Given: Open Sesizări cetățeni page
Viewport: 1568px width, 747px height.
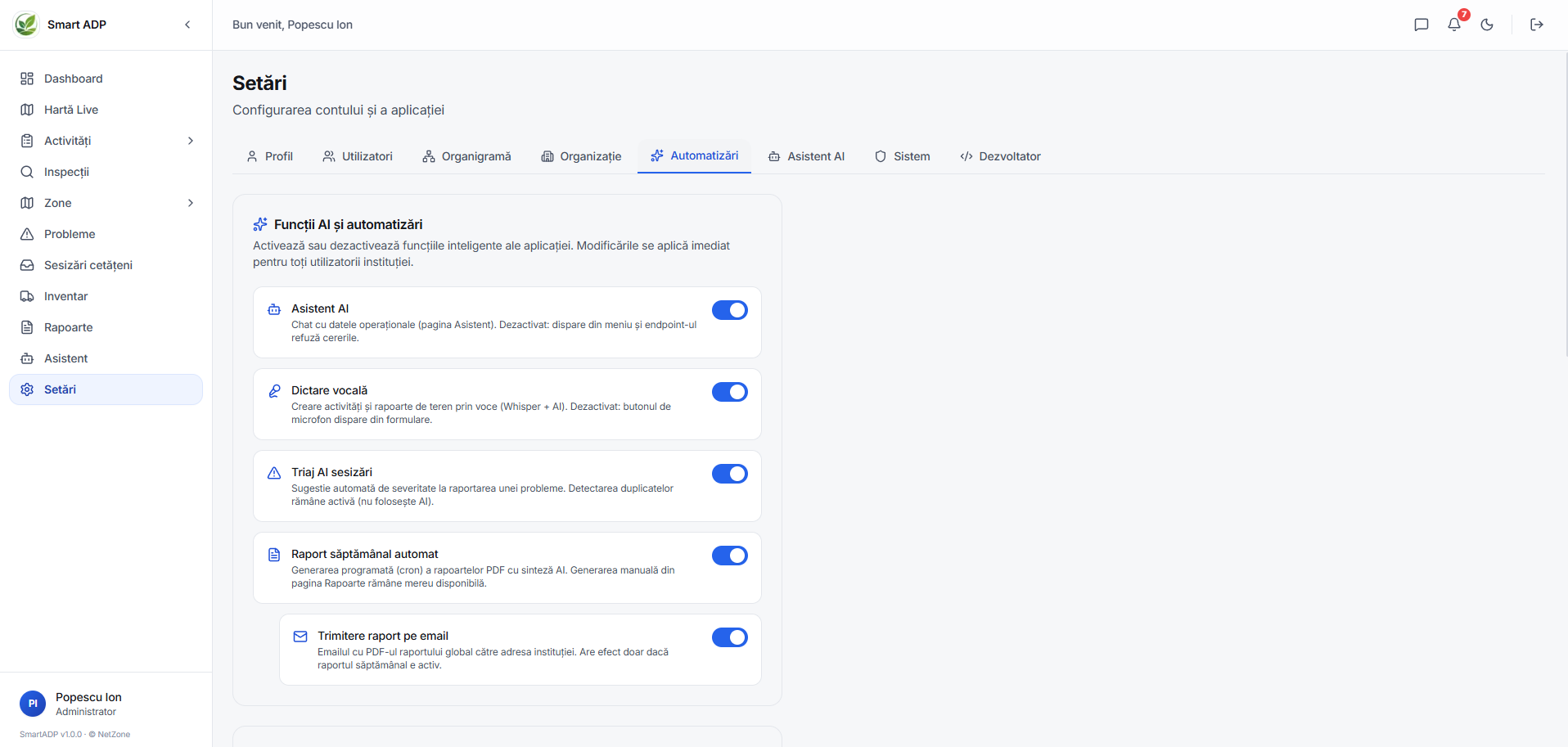Looking at the screenshot, I should [106, 265].
